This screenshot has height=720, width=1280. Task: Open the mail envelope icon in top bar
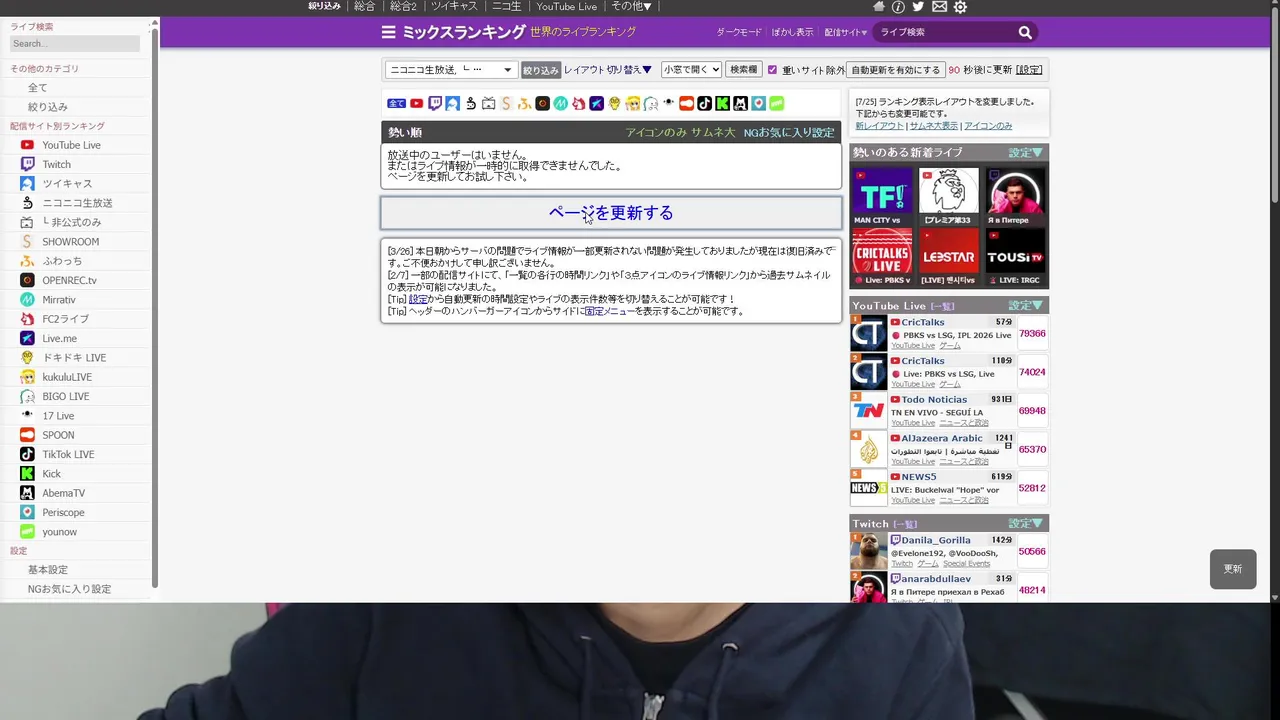[939, 7]
